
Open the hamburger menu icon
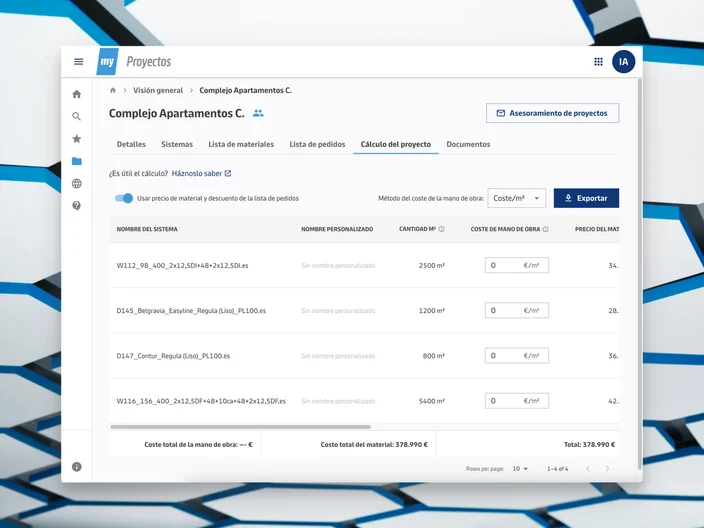tap(79, 62)
